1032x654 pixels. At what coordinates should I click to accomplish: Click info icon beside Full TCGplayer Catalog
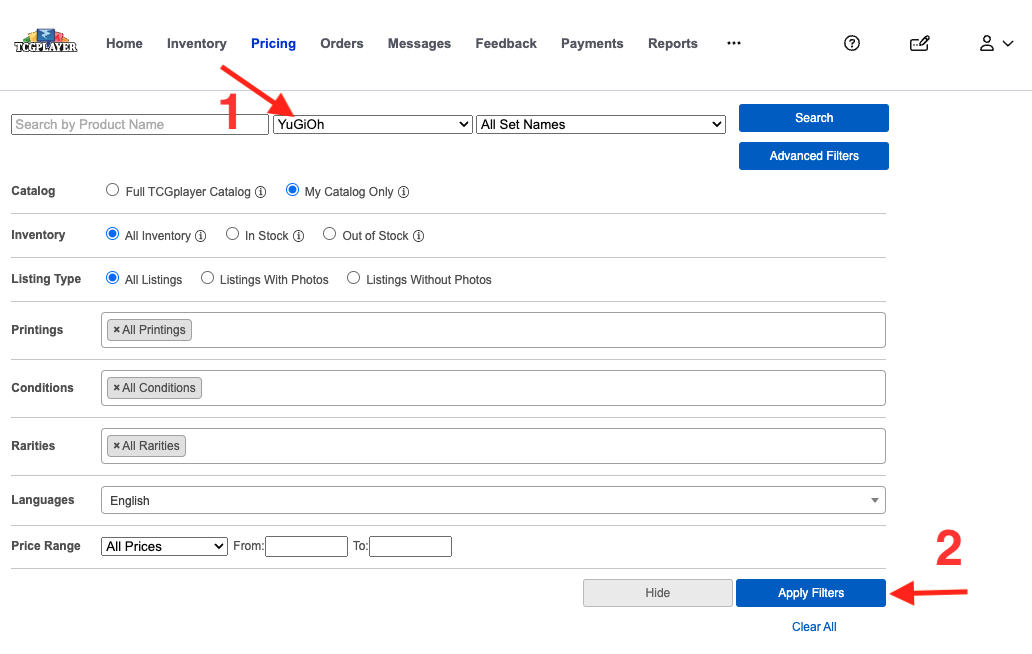(261, 192)
